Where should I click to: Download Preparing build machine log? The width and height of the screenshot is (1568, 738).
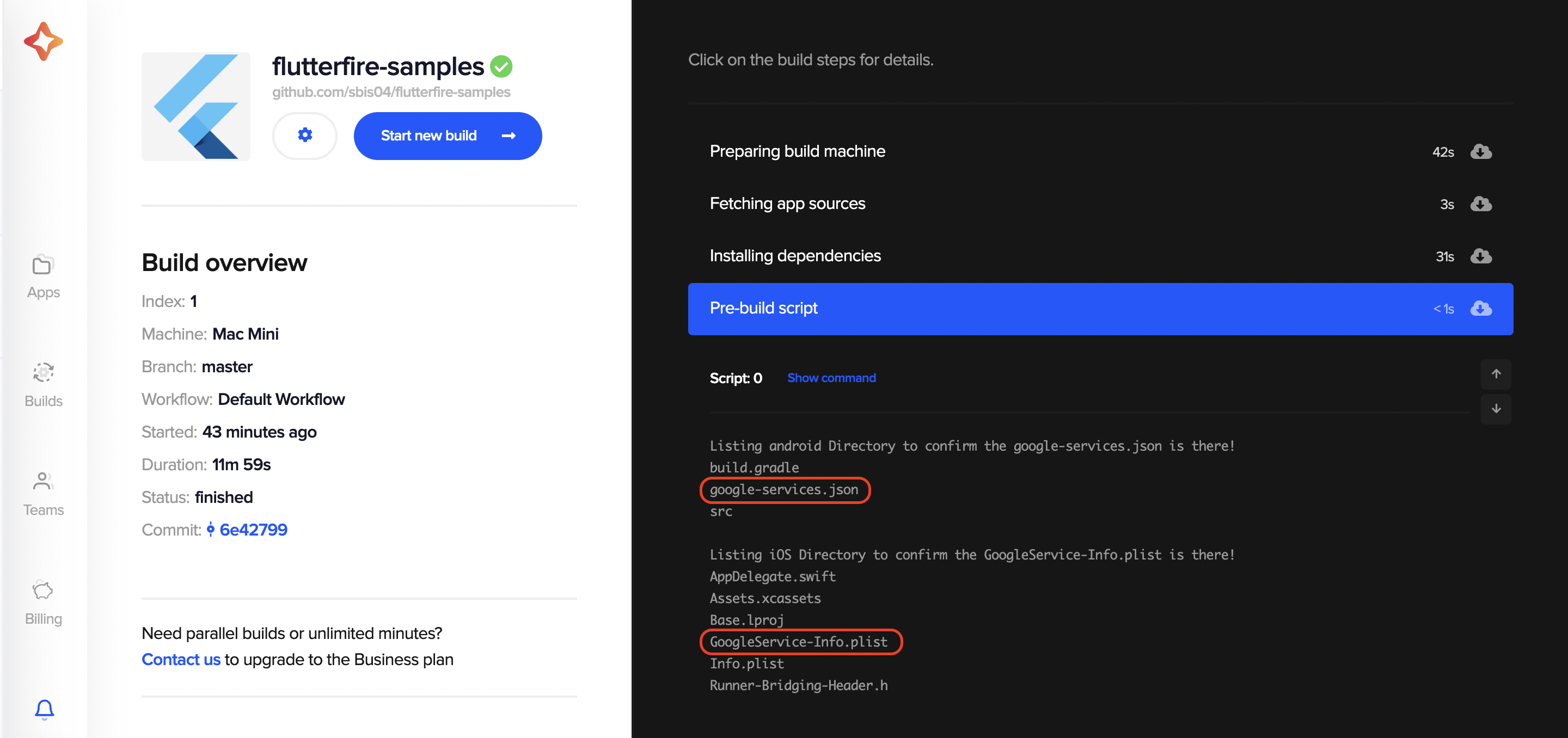click(x=1481, y=151)
